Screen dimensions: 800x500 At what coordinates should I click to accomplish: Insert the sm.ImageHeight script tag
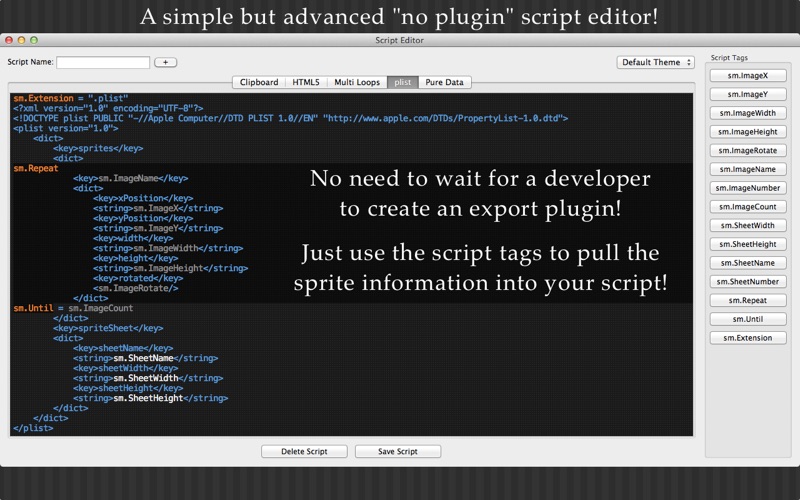pyautogui.click(x=747, y=132)
